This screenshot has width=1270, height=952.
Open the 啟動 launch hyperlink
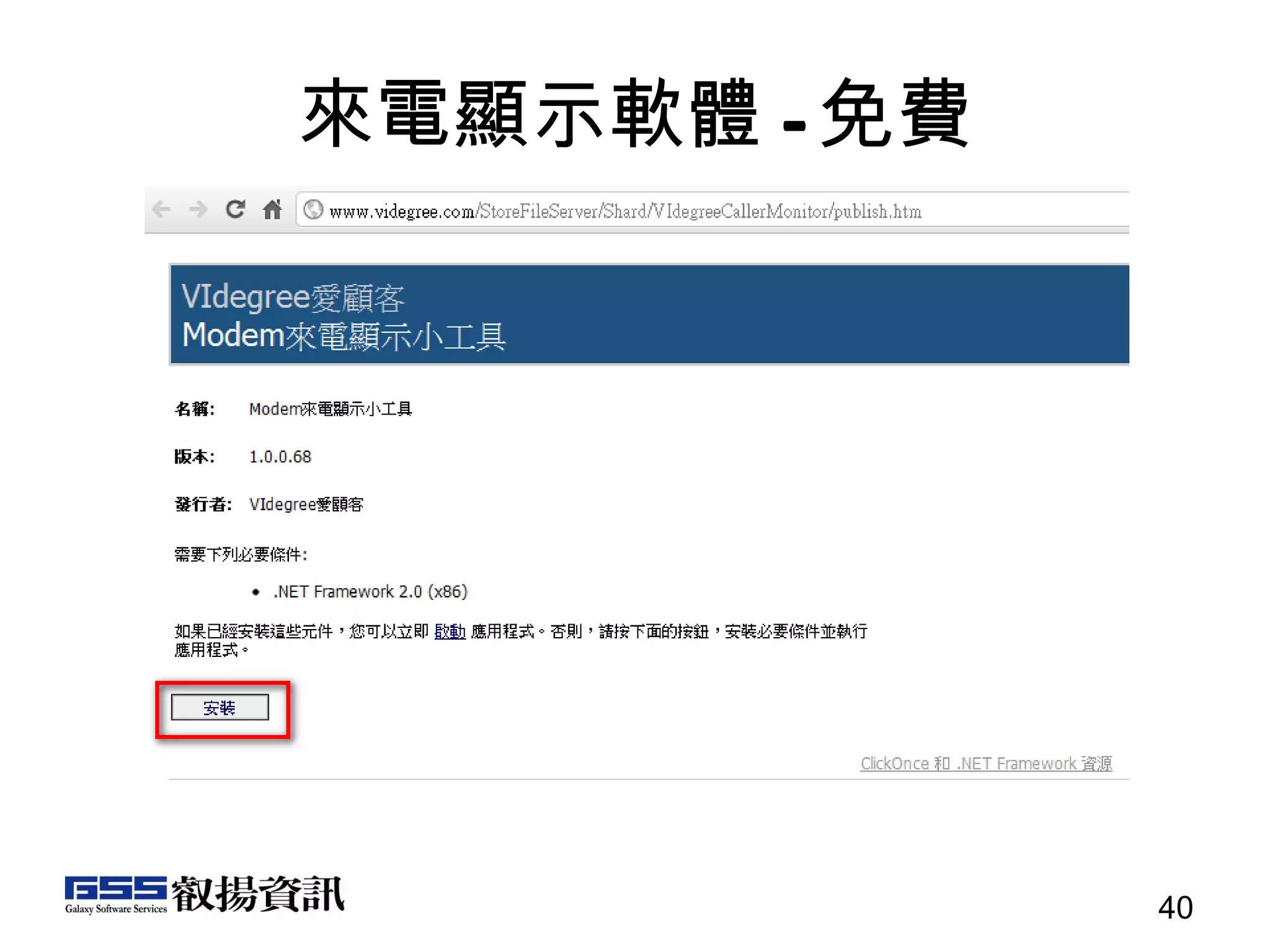coord(450,632)
